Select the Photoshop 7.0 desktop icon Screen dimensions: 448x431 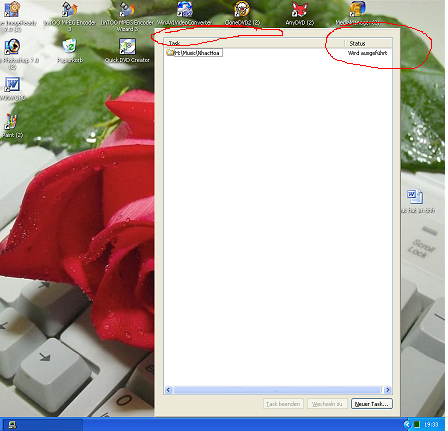(x=12, y=47)
